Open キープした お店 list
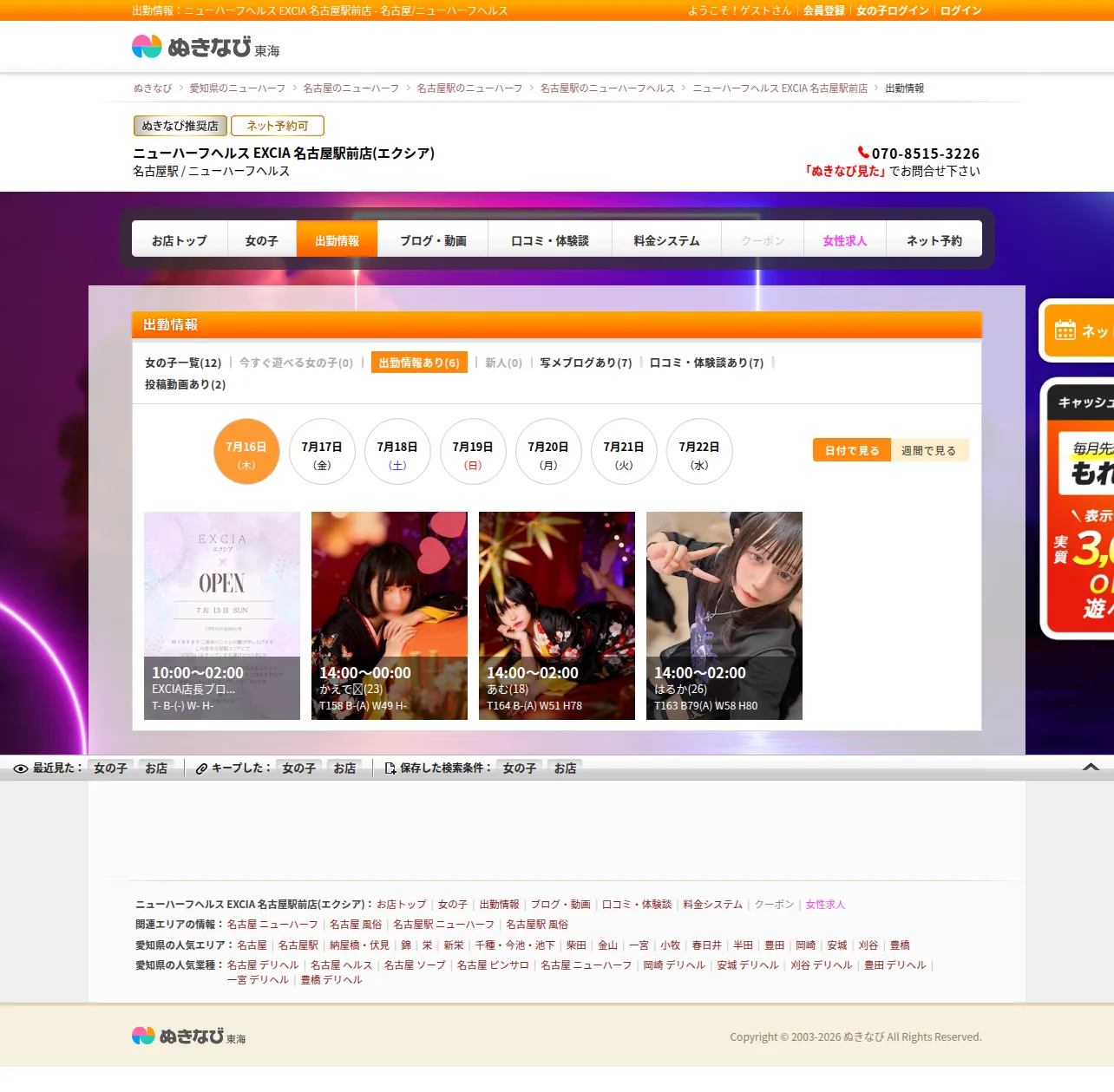Screen dimensions: 1114x1092 click(x=344, y=768)
